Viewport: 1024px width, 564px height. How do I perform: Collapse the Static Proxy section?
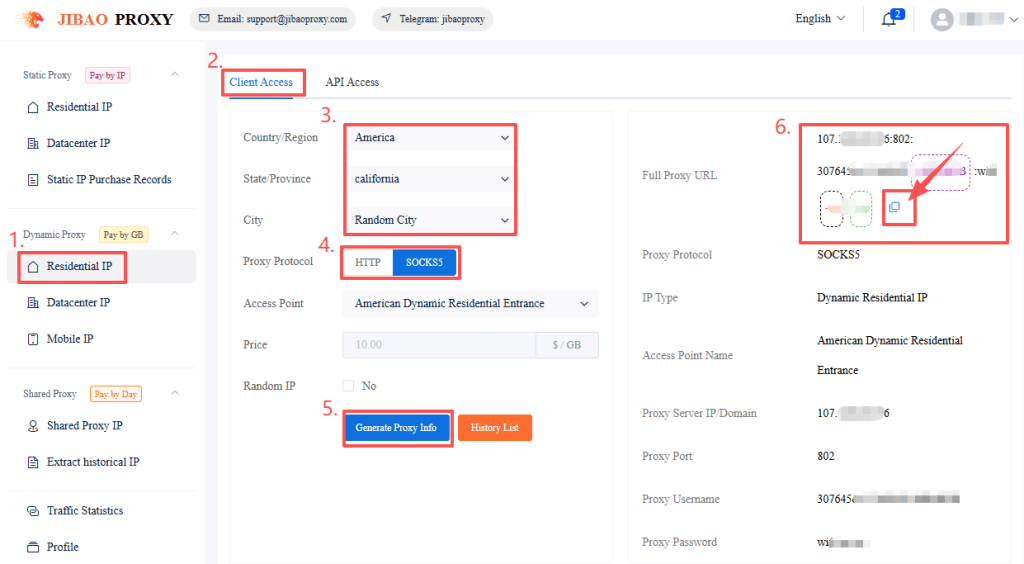(x=175, y=75)
